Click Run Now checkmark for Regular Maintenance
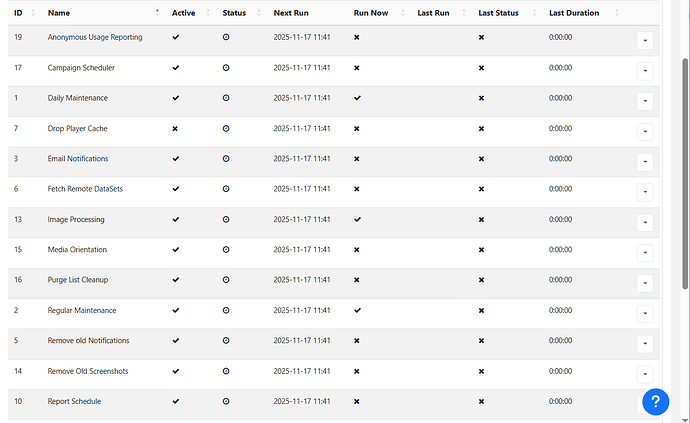 click(x=358, y=311)
